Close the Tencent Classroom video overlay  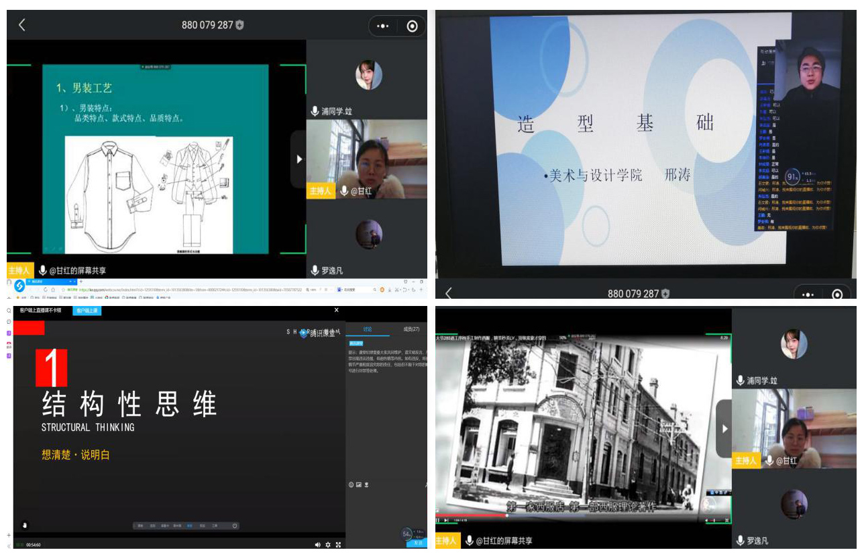pyautogui.click(x=336, y=311)
